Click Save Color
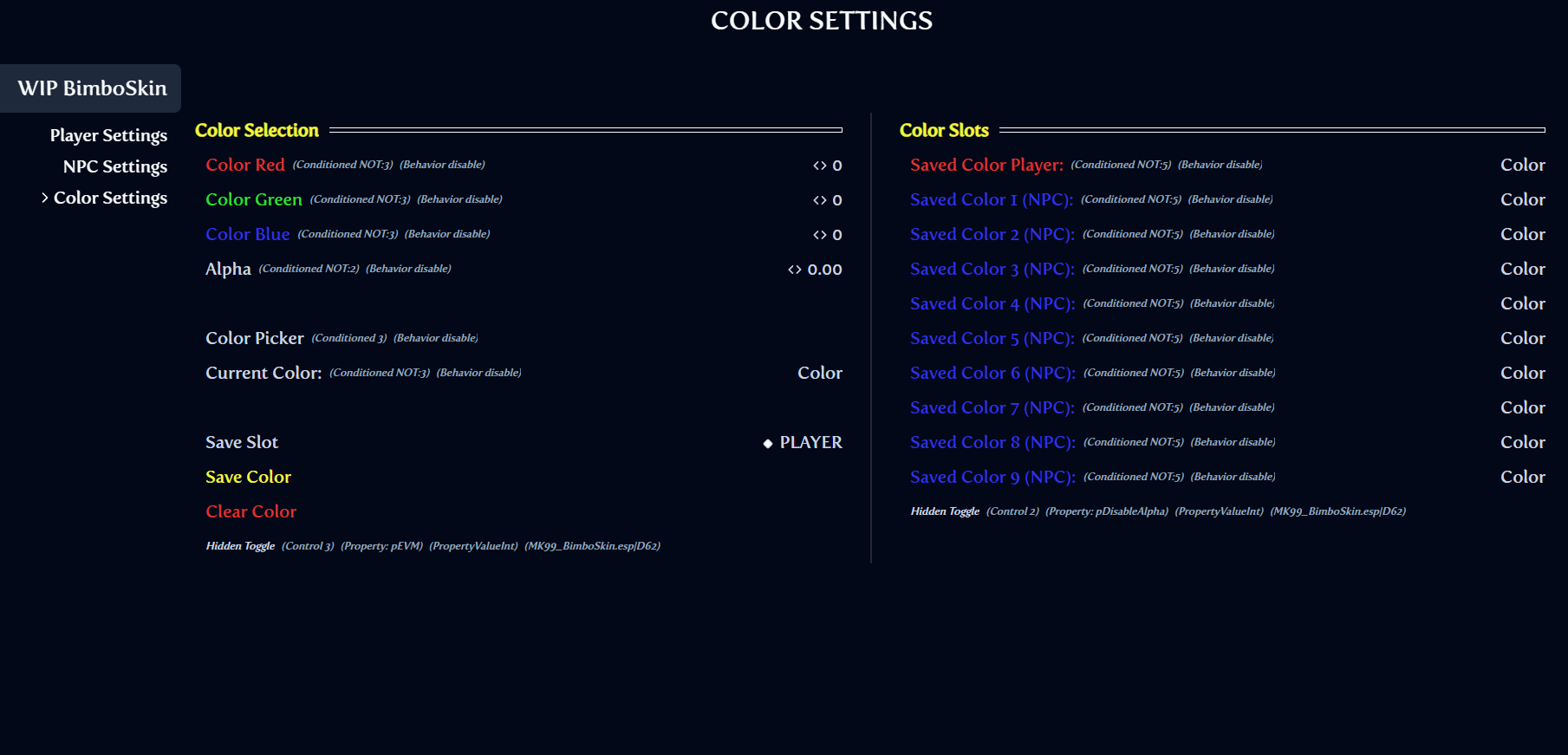The height and width of the screenshot is (755, 1568). coord(248,477)
